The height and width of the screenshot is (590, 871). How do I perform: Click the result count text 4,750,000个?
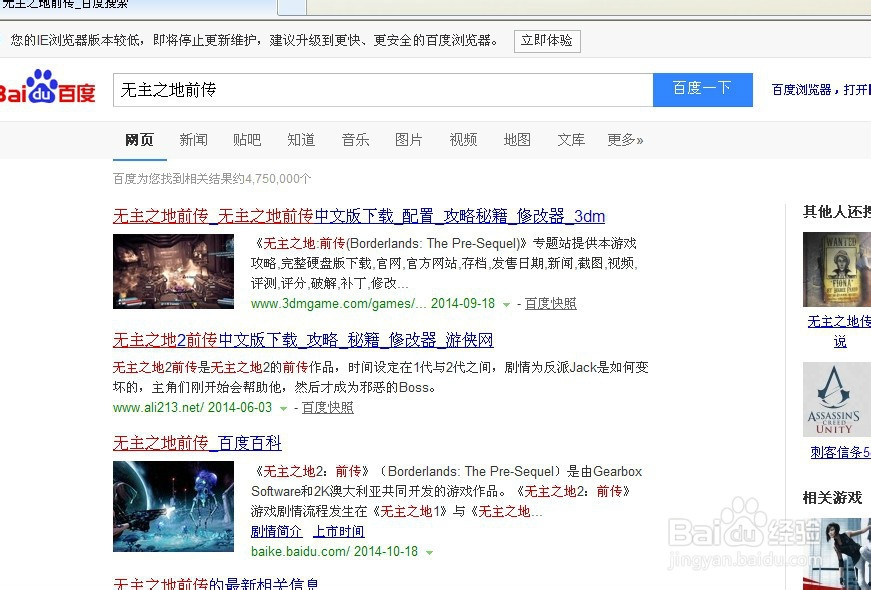[278, 179]
